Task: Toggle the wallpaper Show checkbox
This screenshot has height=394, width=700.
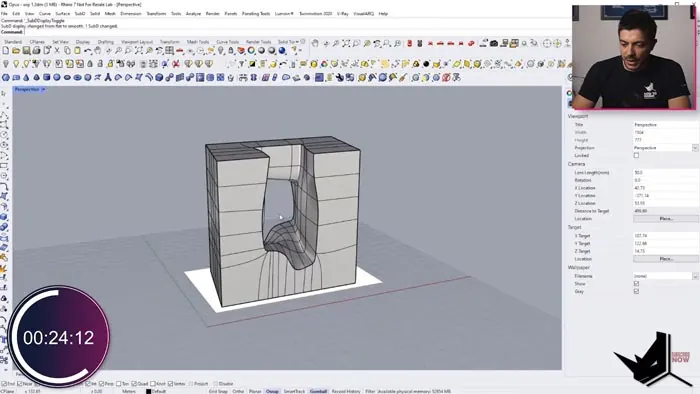Action: [636, 284]
